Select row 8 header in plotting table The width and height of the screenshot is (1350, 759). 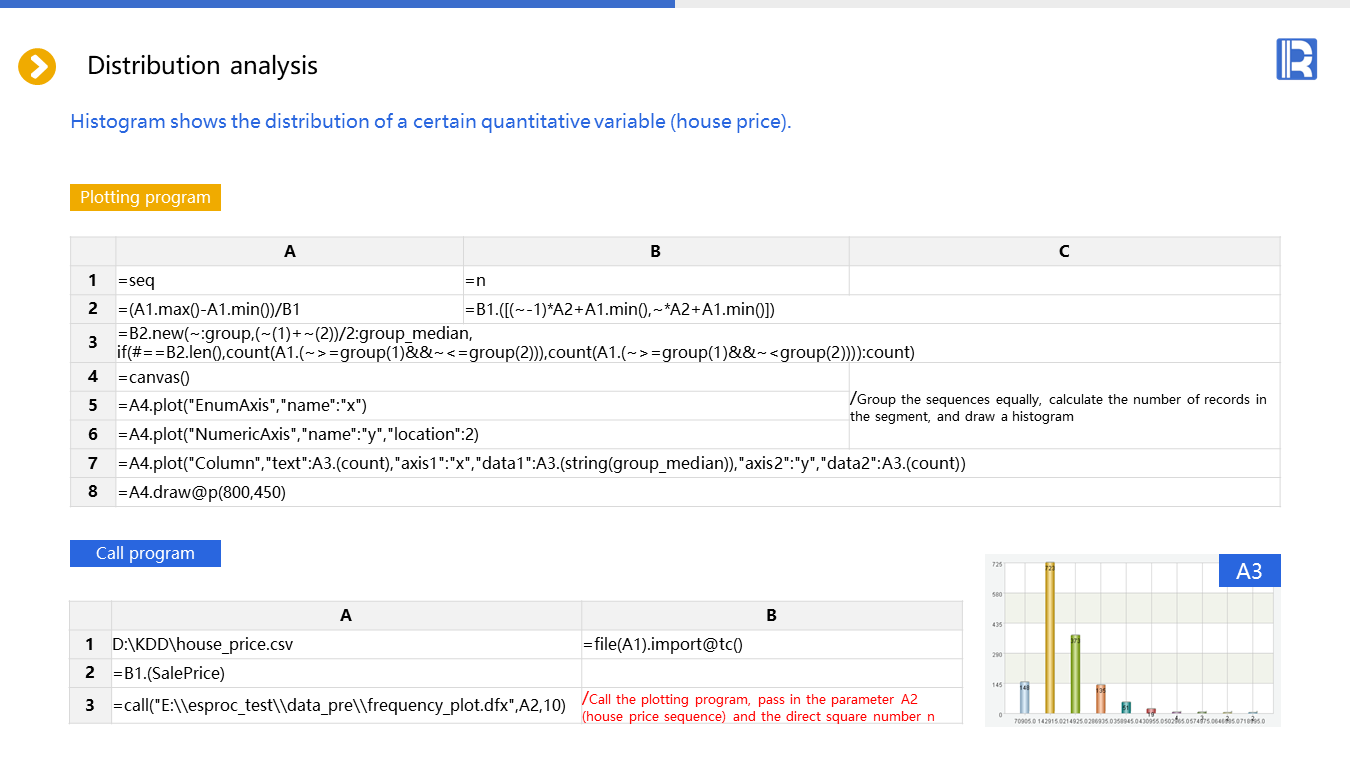coord(93,492)
